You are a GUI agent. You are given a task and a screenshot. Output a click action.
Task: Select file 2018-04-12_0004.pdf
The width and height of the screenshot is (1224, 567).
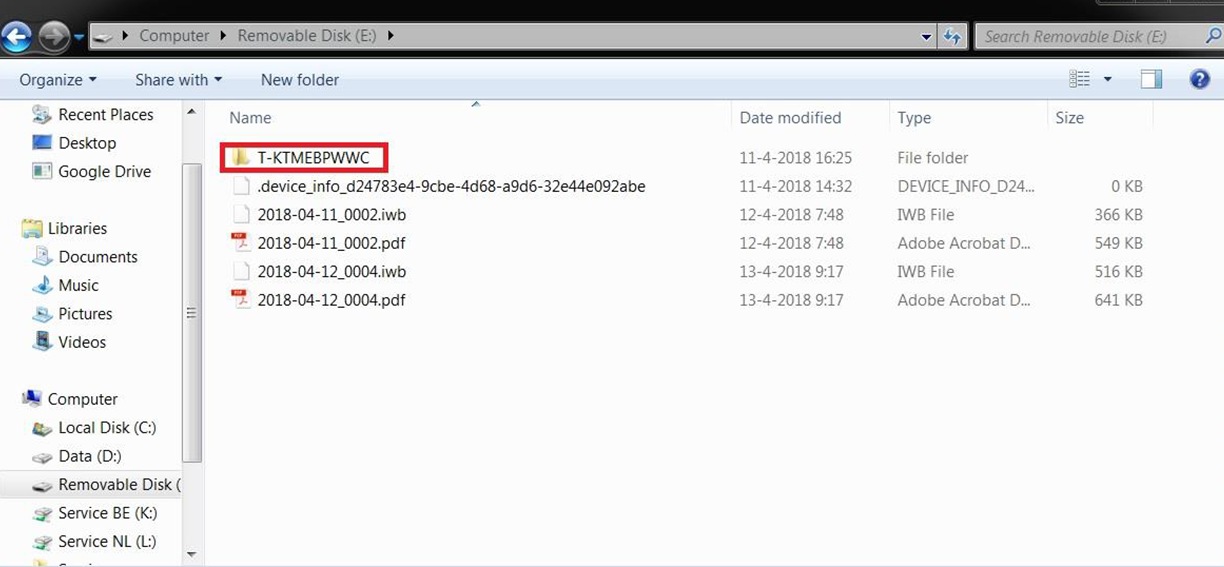coord(331,300)
